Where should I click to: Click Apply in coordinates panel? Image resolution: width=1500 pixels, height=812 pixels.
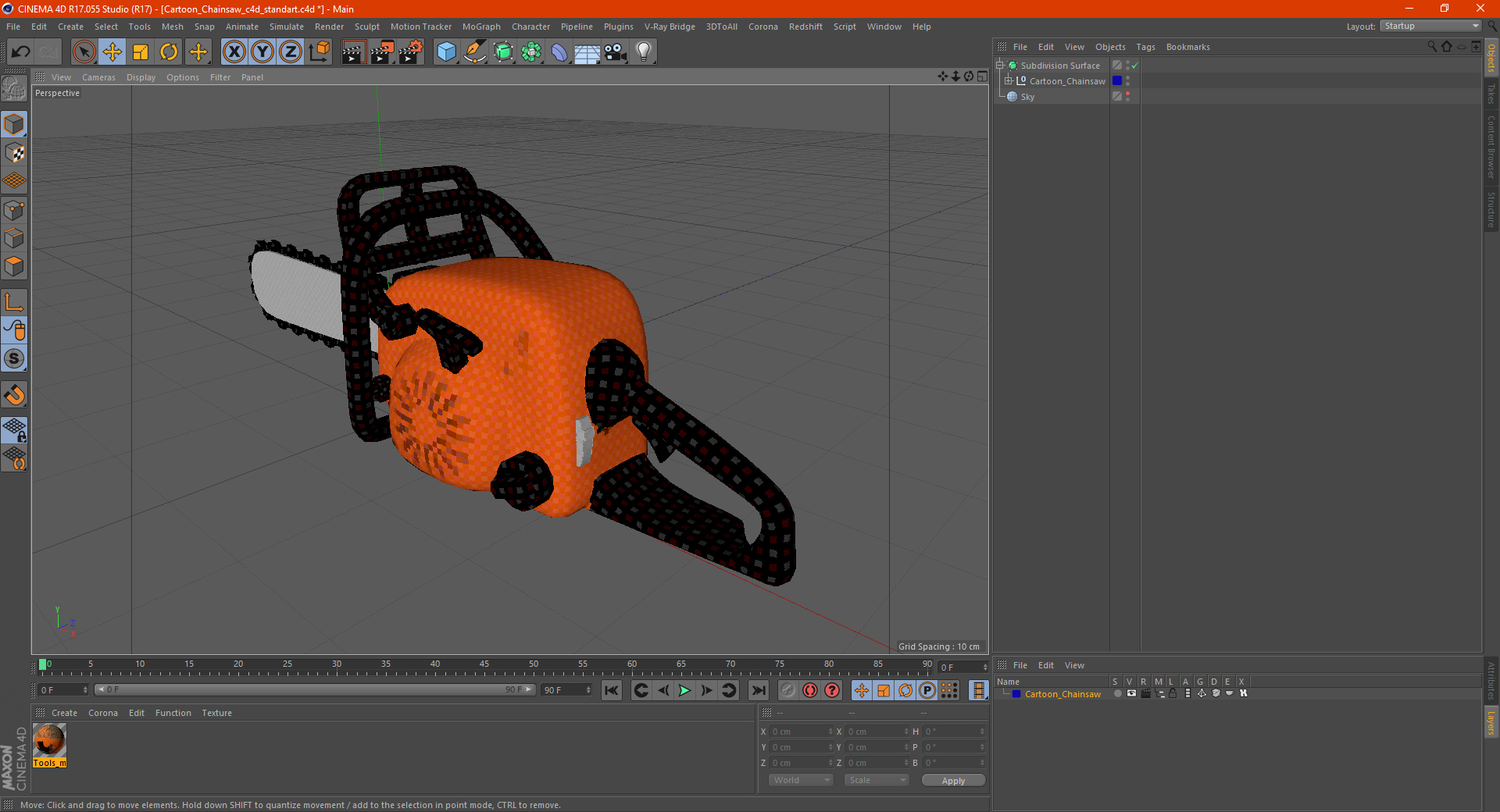click(x=953, y=781)
